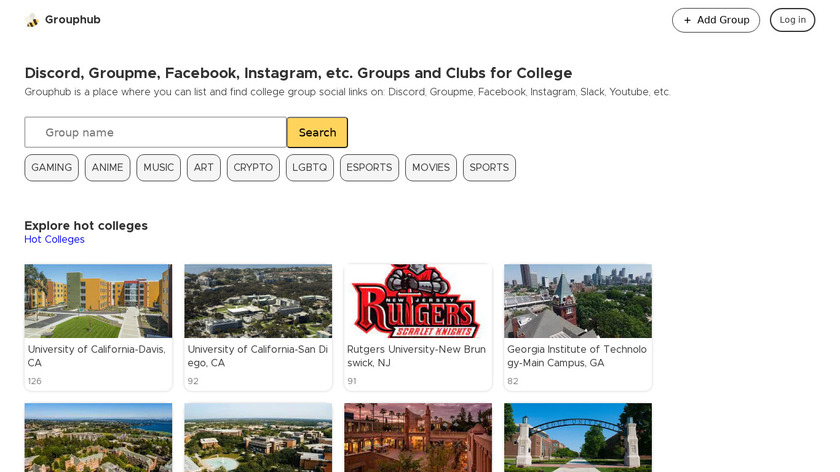
Task: Select the GAMING category tag
Action: [51, 168]
